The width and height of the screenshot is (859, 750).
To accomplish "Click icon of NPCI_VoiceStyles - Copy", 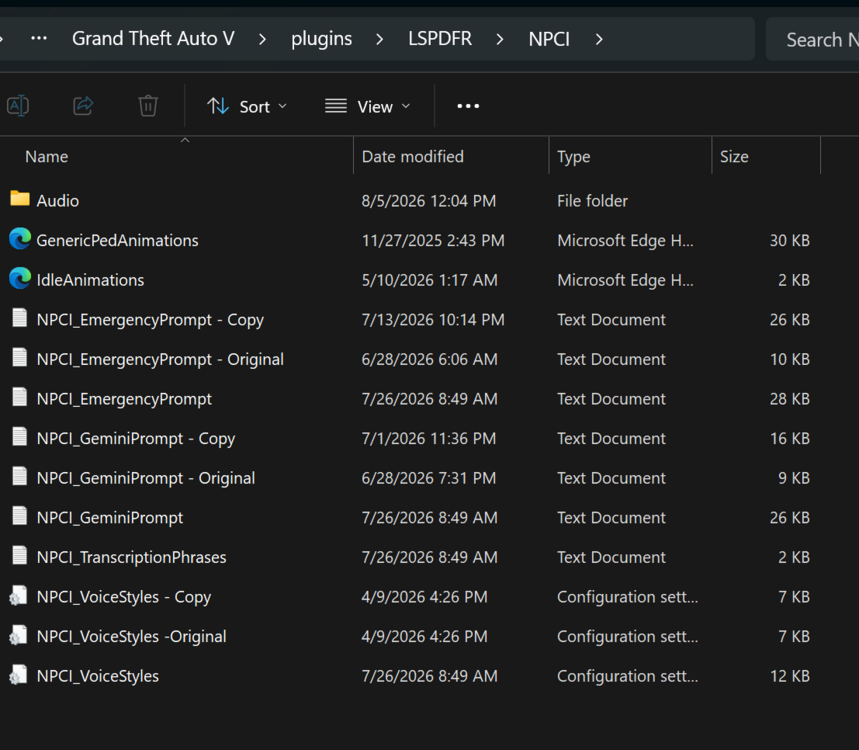I will pyautogui.click(x=19, y=596).
